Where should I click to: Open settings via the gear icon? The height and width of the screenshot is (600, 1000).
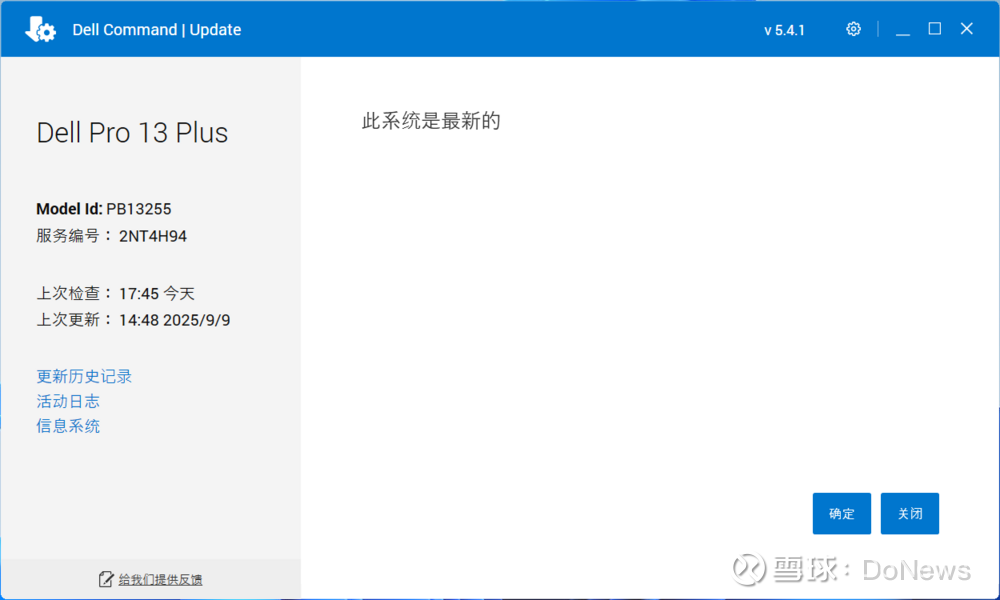tap(853, 29)
